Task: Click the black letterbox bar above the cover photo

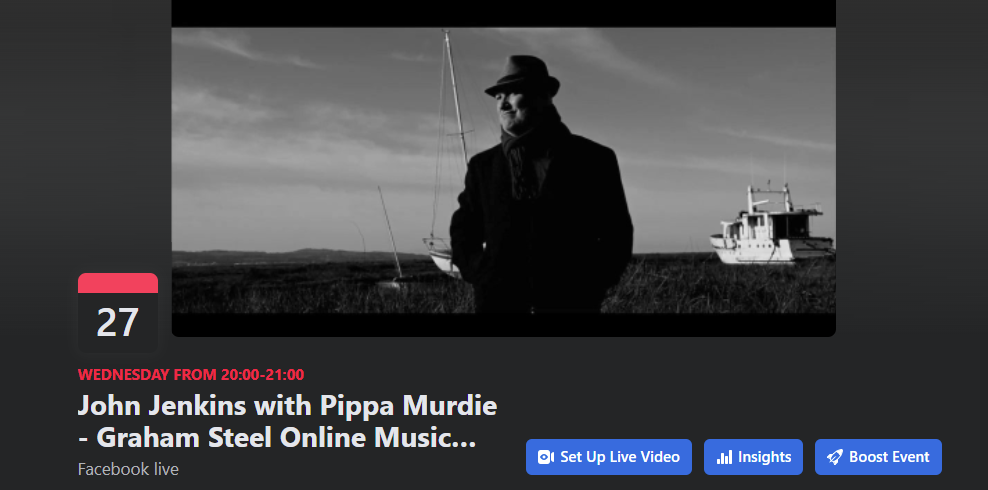Action: (x=503, y=13)
